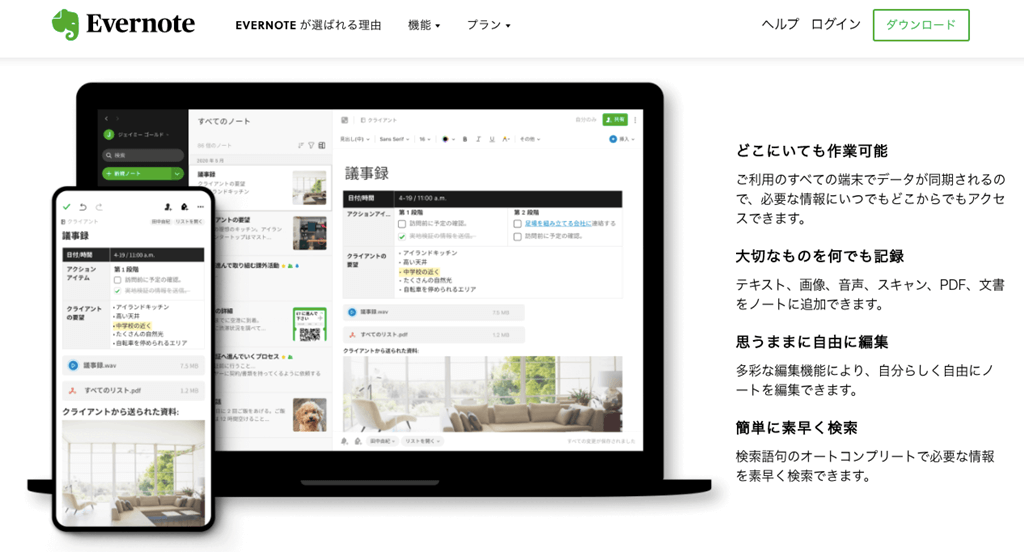Viewport: 1024px width, 552px height.
Task: Tap the リストを開く tag chip on phone
Action: [x=189, y=221]
